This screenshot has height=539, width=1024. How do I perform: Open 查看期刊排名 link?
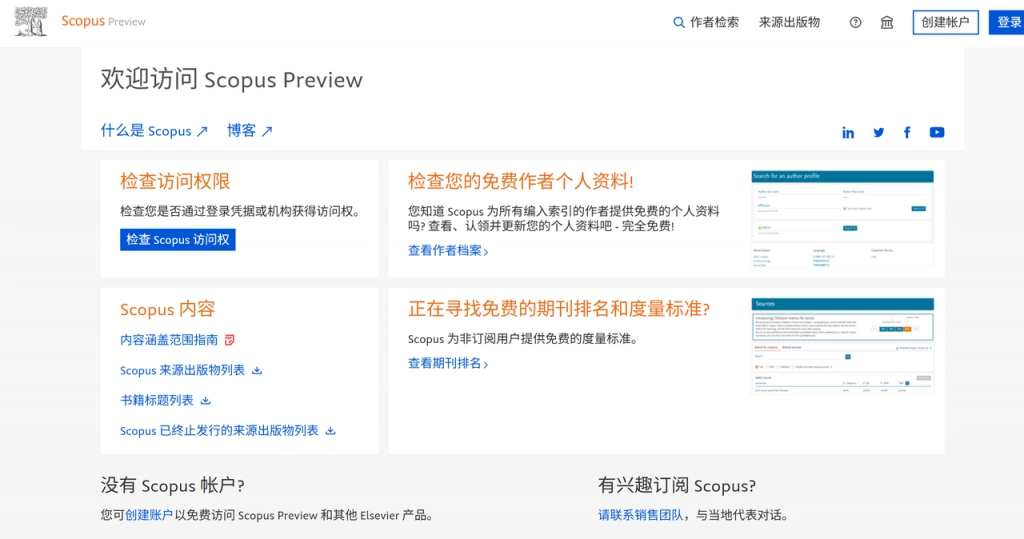[x=445, y=363]
